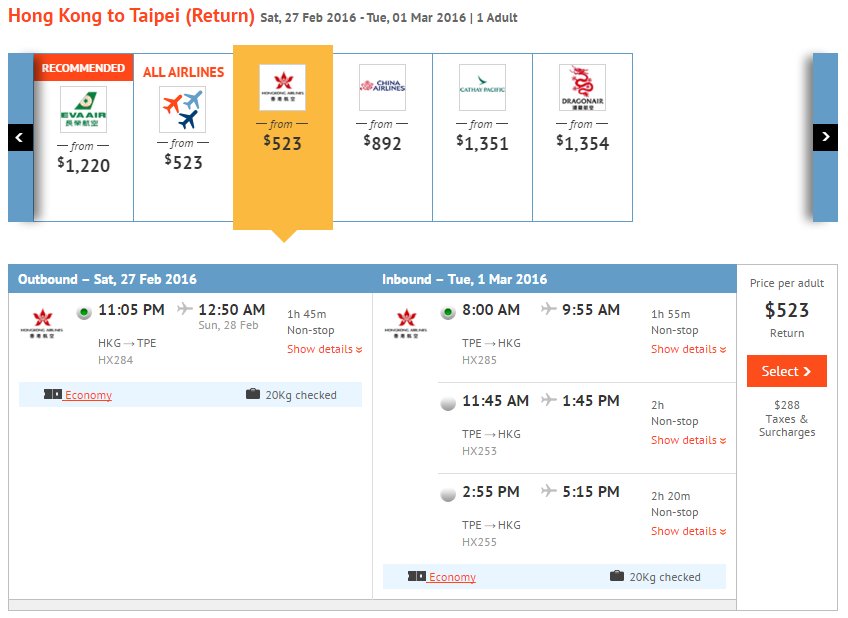Open the outbound Economy fare link
The image size is (848, 618).
[x=88, y=395]
